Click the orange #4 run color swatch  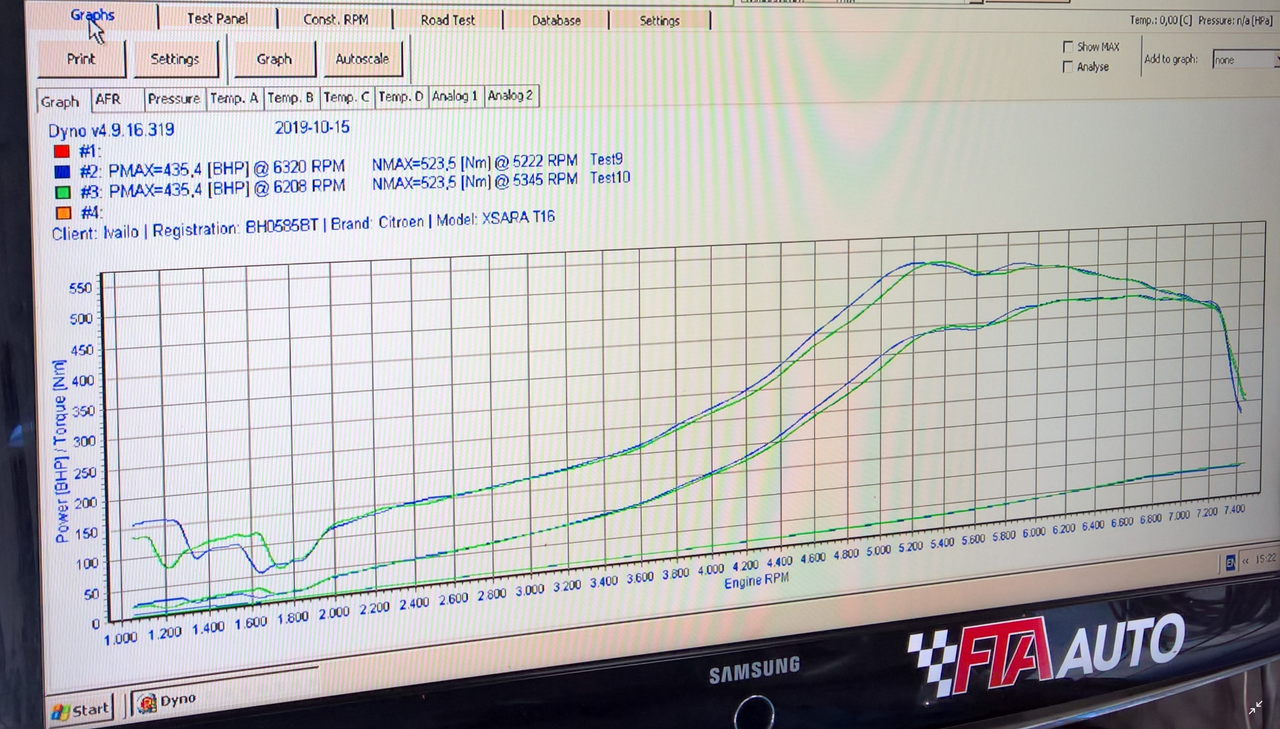pyautogui.click(x=62, y=212)
